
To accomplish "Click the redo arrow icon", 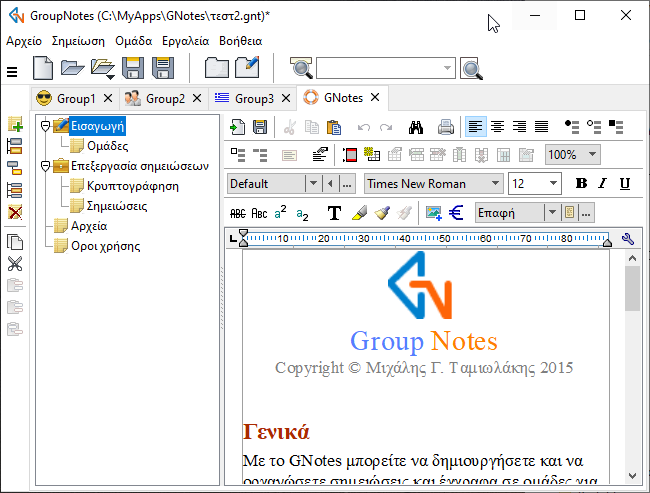I will coord(386,127).
